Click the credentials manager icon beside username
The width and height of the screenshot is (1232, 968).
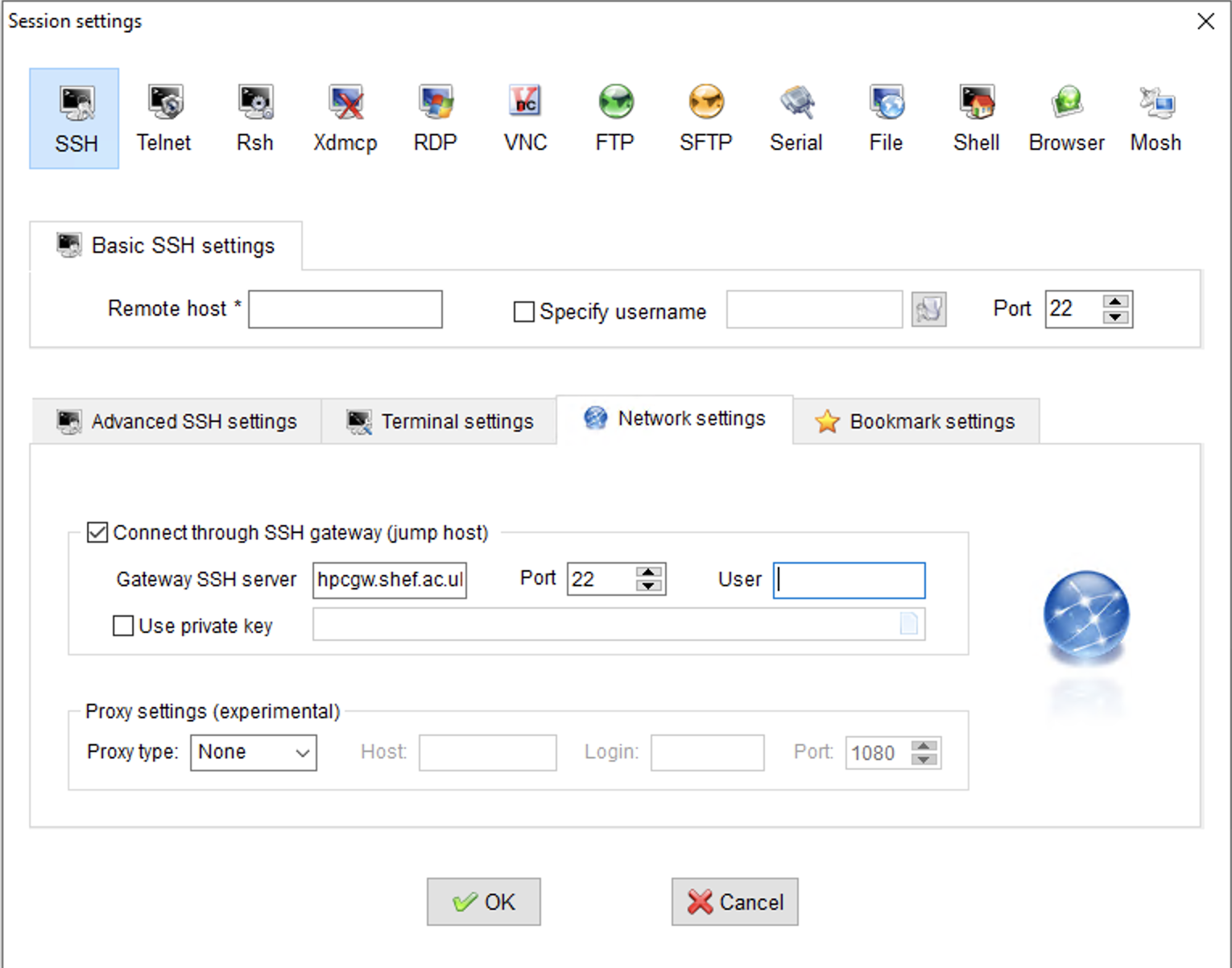(928, 309)
